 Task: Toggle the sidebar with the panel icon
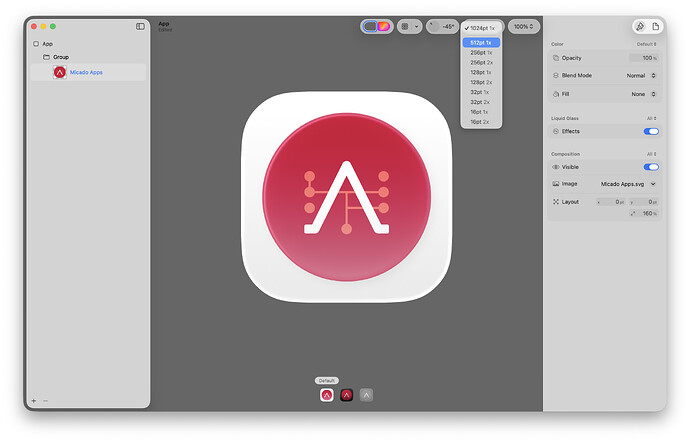tap(140, 26)
